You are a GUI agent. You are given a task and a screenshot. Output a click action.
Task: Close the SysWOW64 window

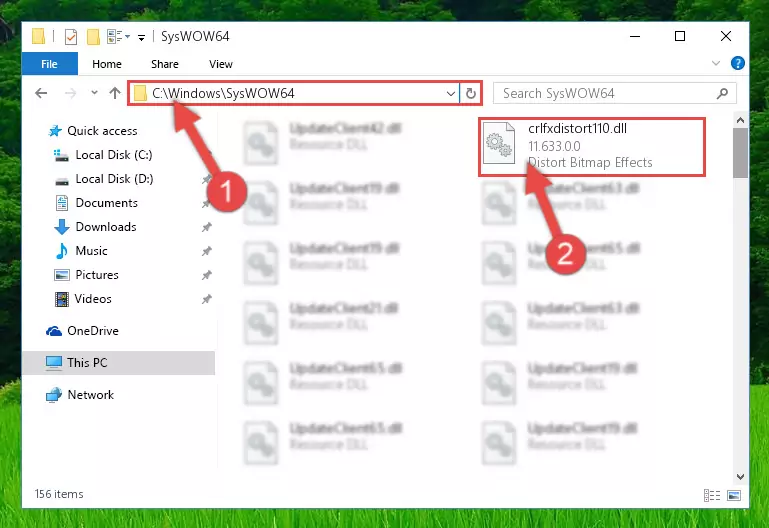(x=726, y=36)
